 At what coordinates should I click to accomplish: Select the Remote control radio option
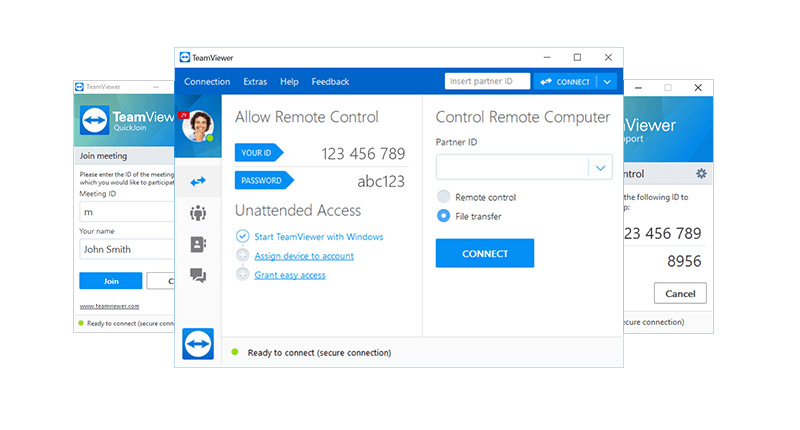click(443, 196)
